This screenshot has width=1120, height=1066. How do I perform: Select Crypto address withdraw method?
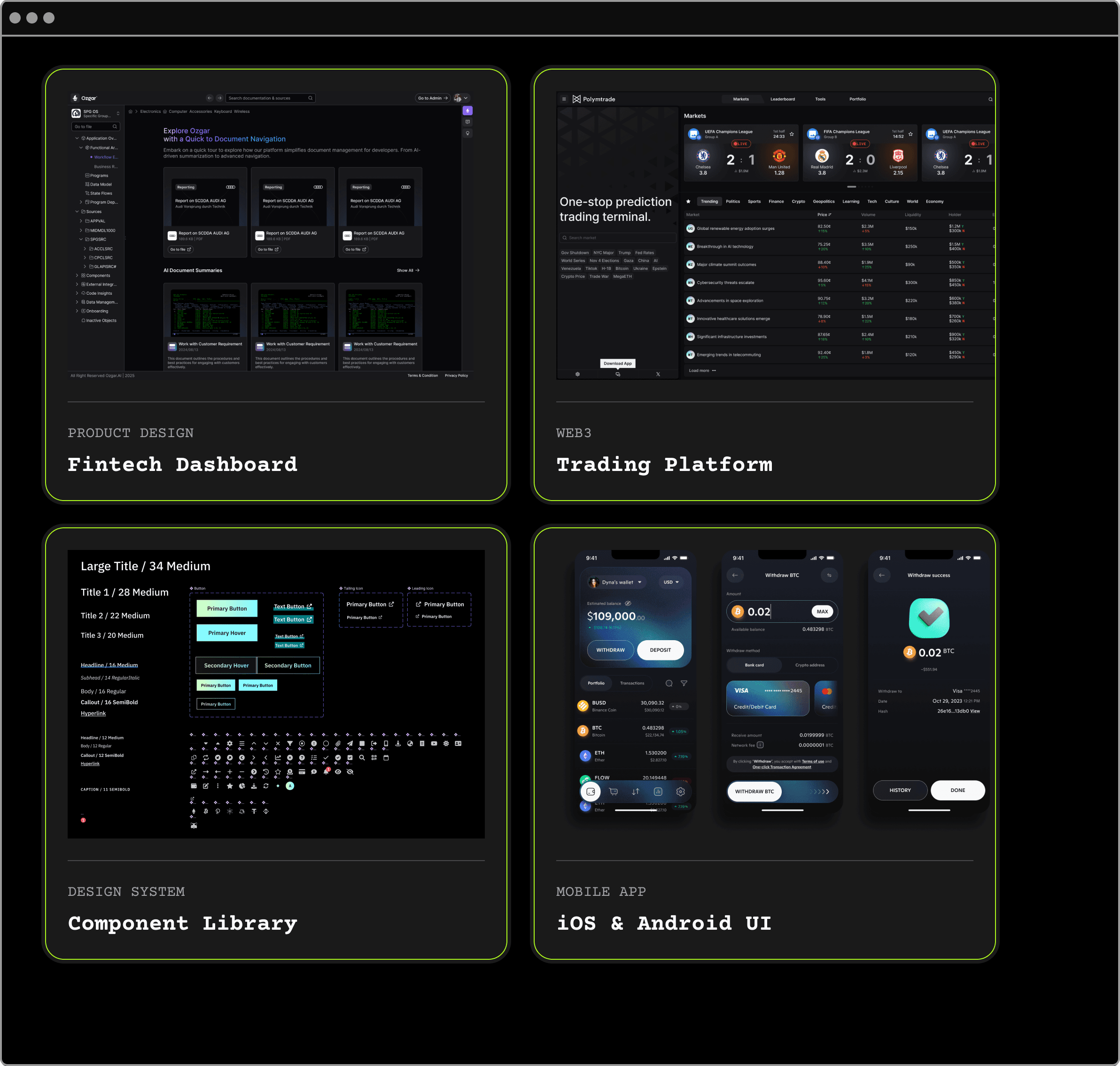(x=809, y=665)
